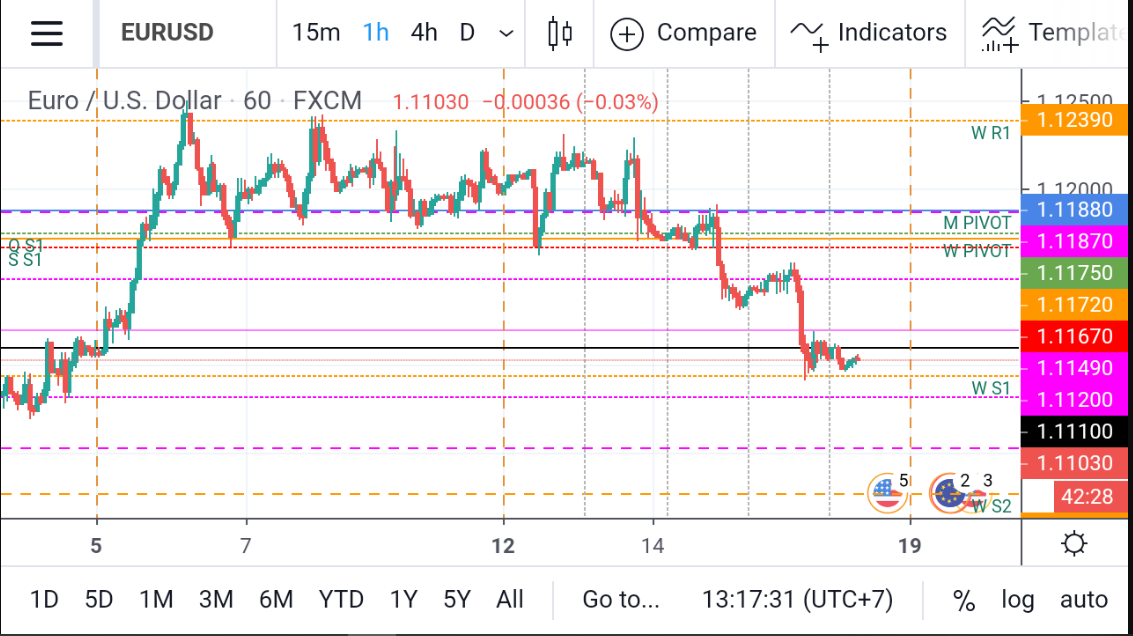Click the orange 1.12390 price label
This screenshot has height=636, width=1133.
coord(1075,119)
